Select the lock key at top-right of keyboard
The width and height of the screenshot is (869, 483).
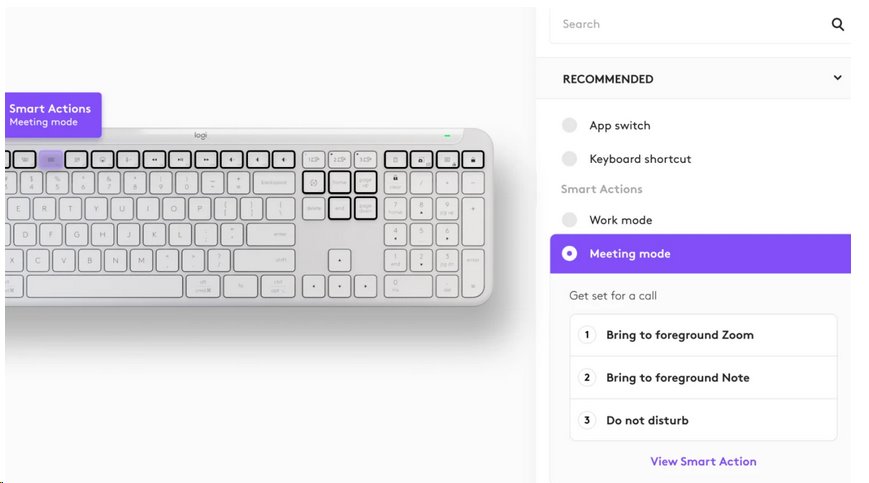472,159
